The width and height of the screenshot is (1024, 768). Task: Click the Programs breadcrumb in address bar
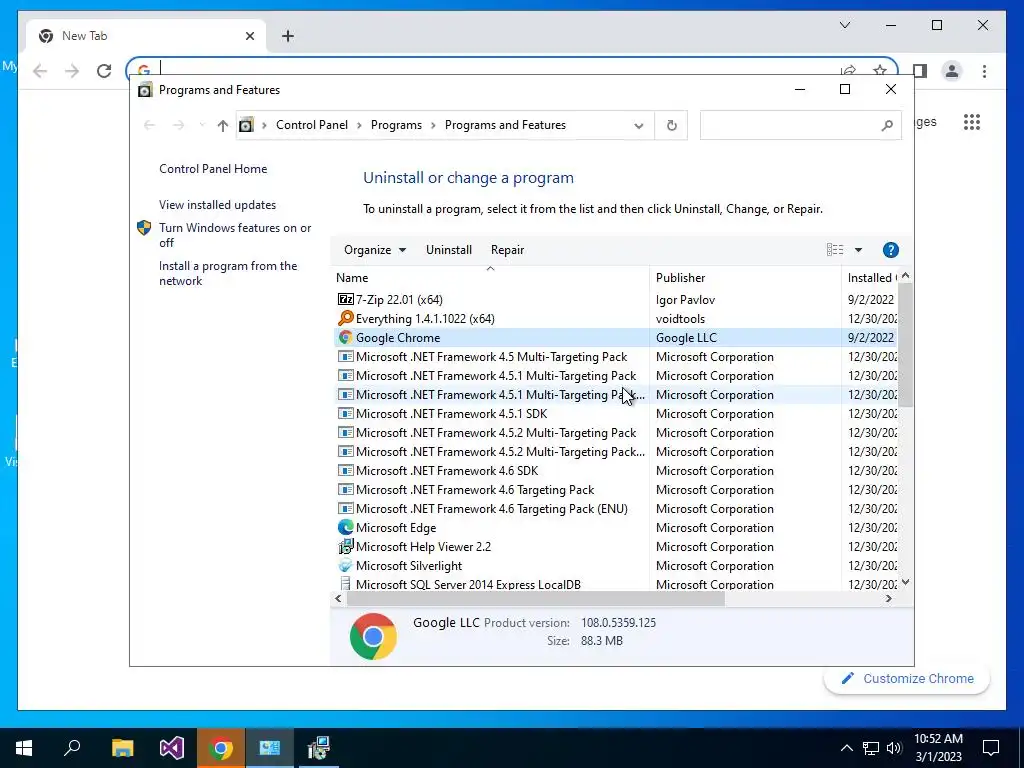coord(396,125)
